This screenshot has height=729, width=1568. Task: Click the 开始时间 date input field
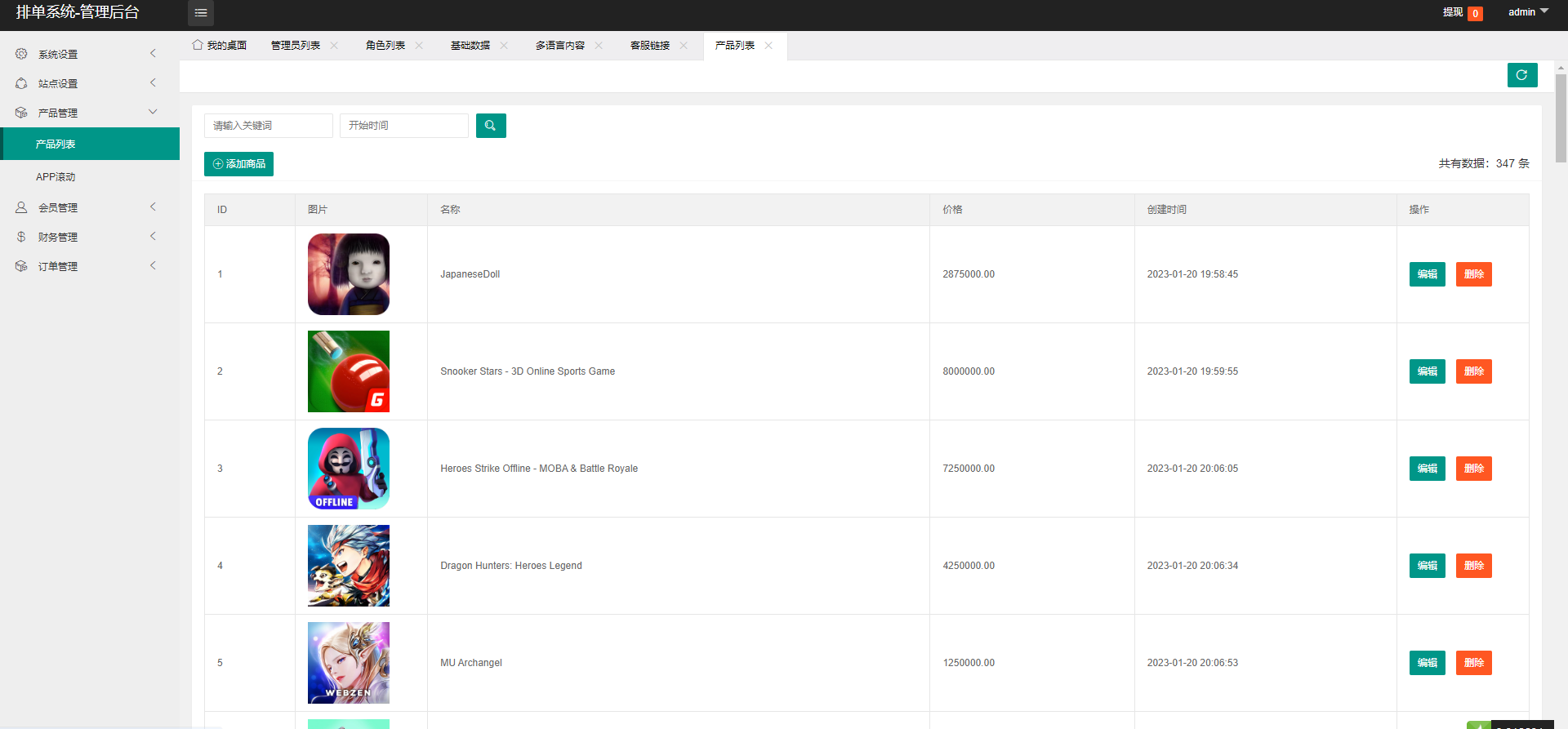(x=403, y=126)
